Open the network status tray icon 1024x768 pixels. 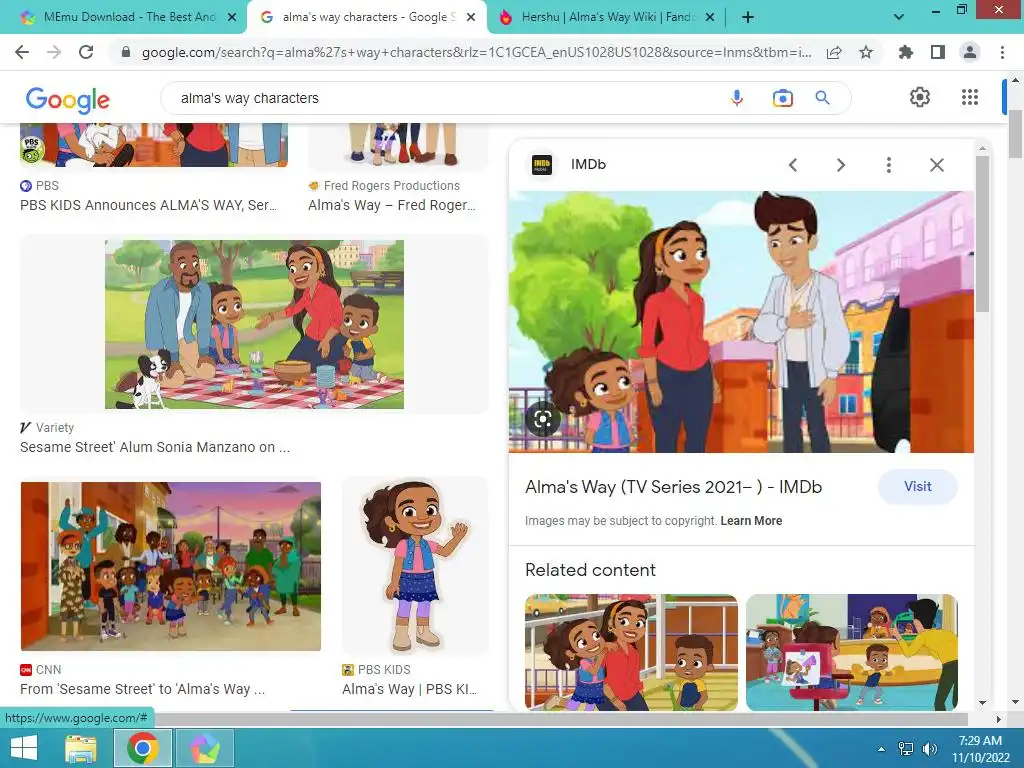[906, 749]
